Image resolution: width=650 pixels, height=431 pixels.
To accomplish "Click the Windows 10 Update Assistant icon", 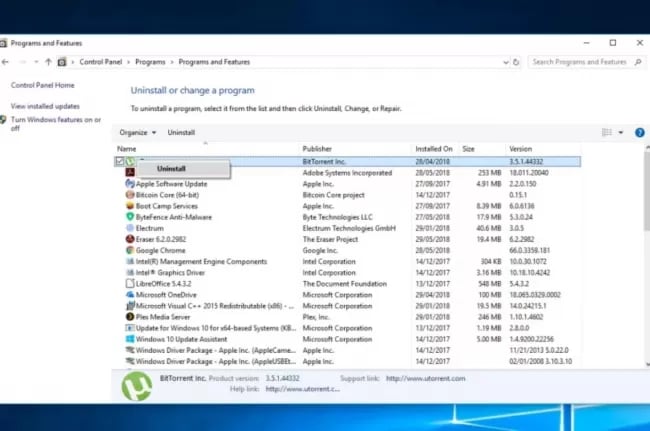I will tap(130, 339).
